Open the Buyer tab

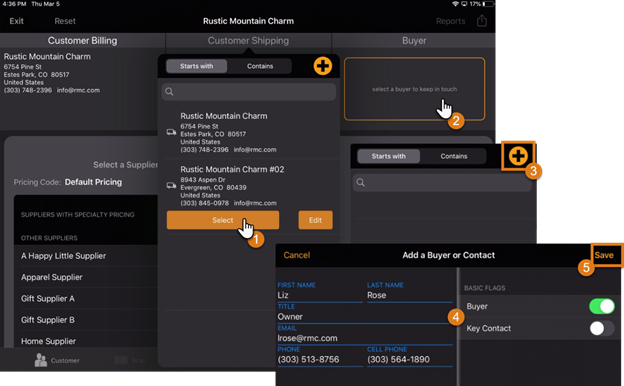click(414, 41)
